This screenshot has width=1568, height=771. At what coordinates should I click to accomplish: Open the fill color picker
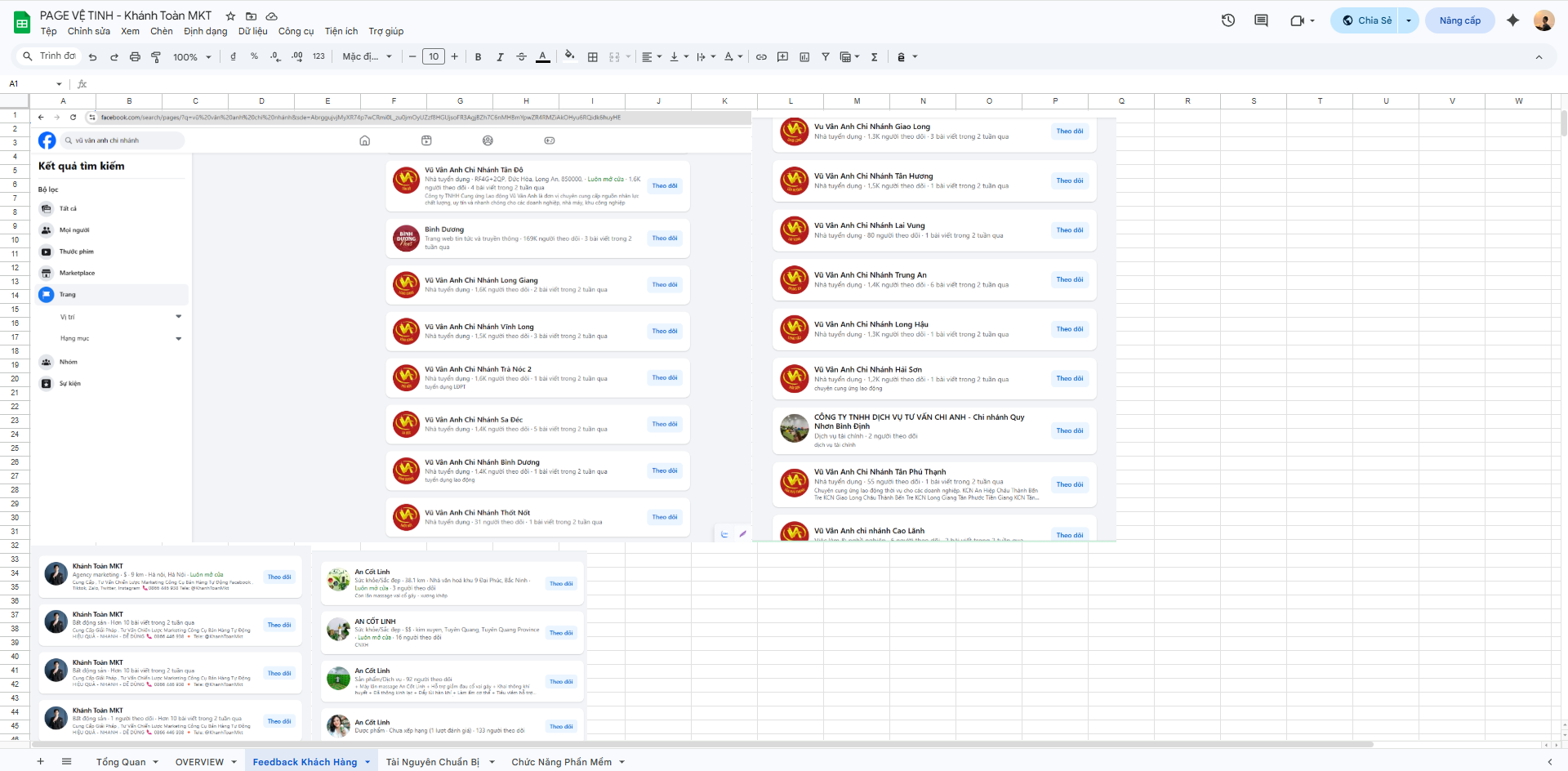569,57
